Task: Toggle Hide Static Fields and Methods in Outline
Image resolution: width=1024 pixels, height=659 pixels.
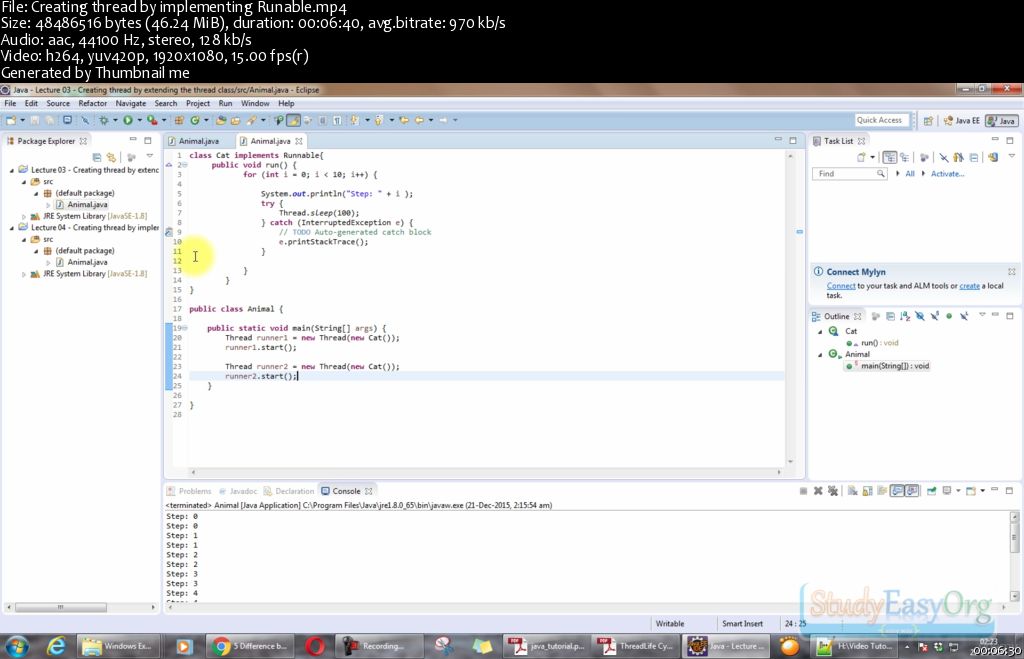Action: click(x=935, y=316)
